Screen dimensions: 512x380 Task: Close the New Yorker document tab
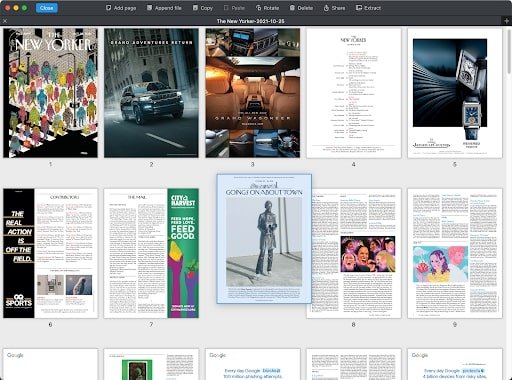pos(5,21)
